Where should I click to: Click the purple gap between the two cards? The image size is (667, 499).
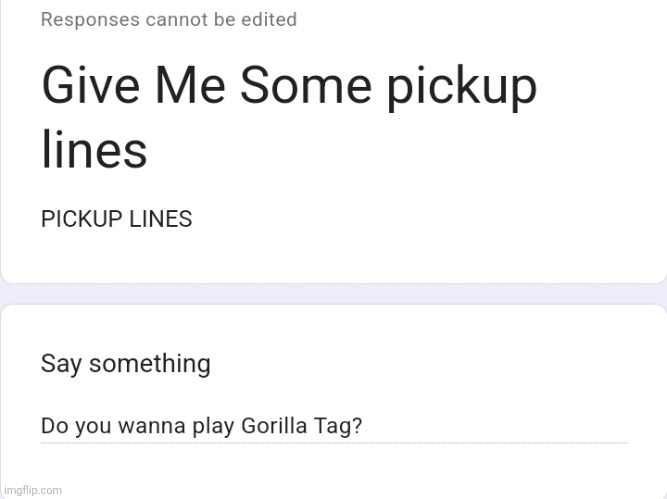(333, 293)
